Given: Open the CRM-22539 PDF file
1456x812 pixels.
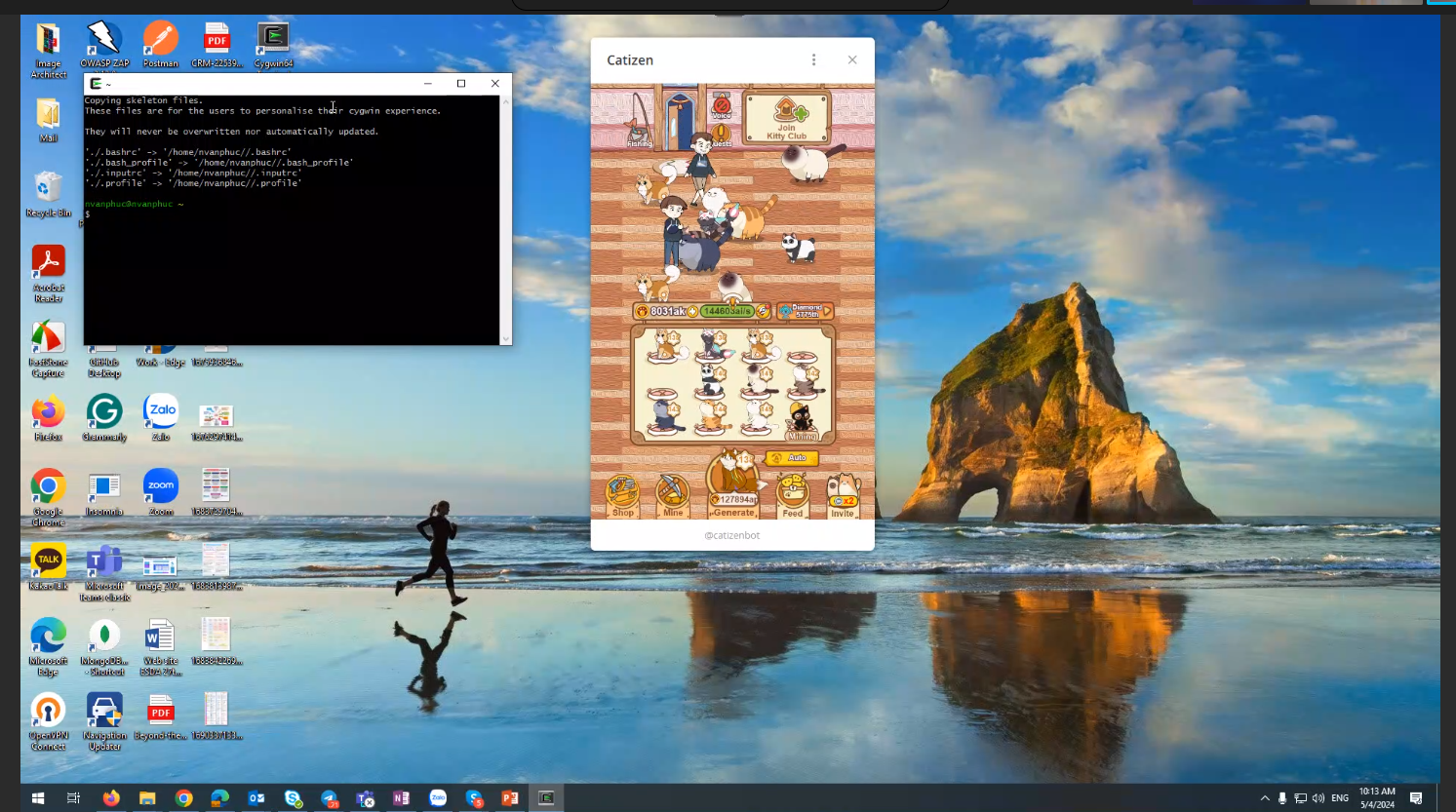Looking at the screenshot, I should (216, 45).
